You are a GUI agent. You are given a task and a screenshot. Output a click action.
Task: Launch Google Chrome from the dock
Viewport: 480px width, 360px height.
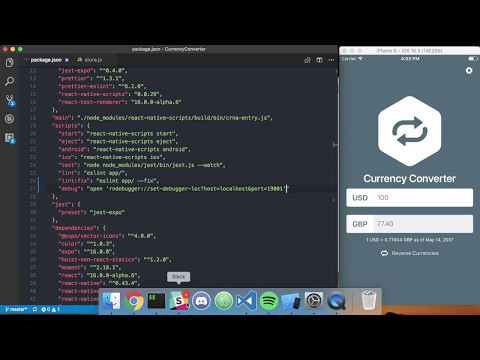(134, 301)
